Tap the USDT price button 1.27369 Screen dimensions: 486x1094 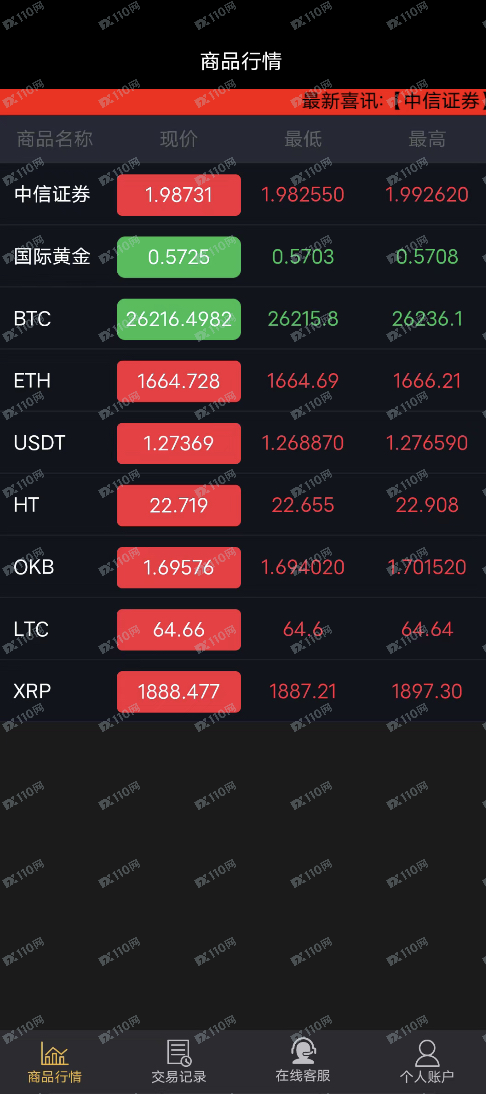(x=179, y=443)
